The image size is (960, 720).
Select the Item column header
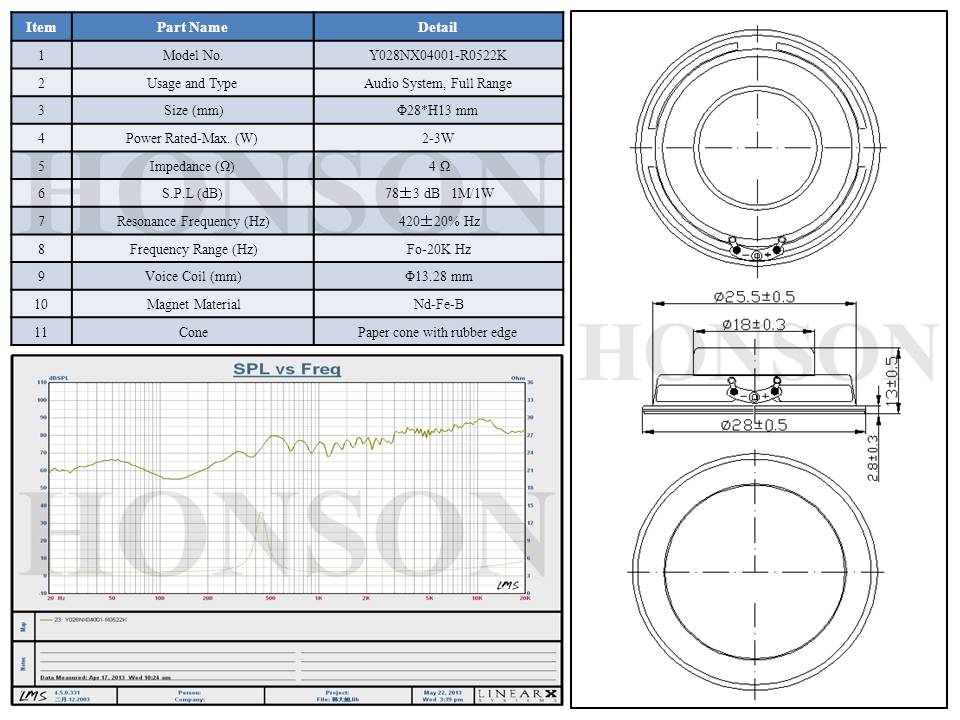(41, 27)
